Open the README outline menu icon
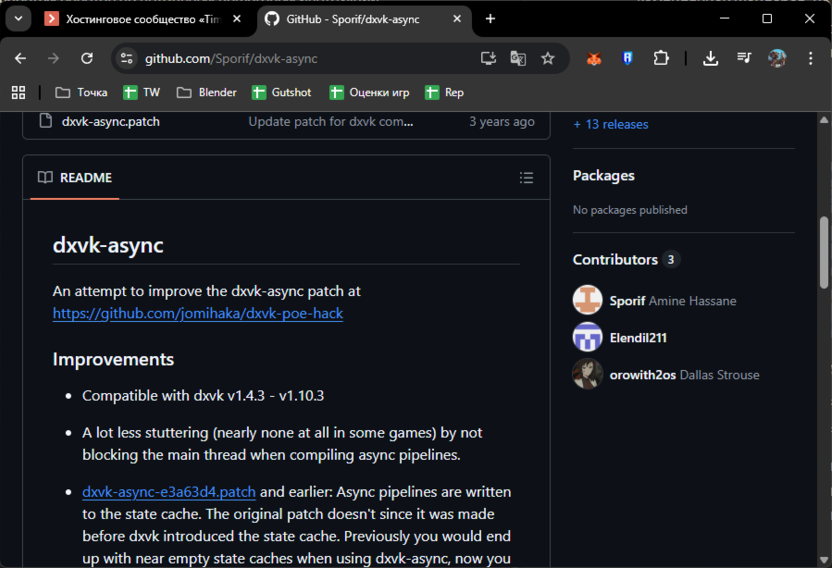832x568 pixels. [x=526, y=178]
